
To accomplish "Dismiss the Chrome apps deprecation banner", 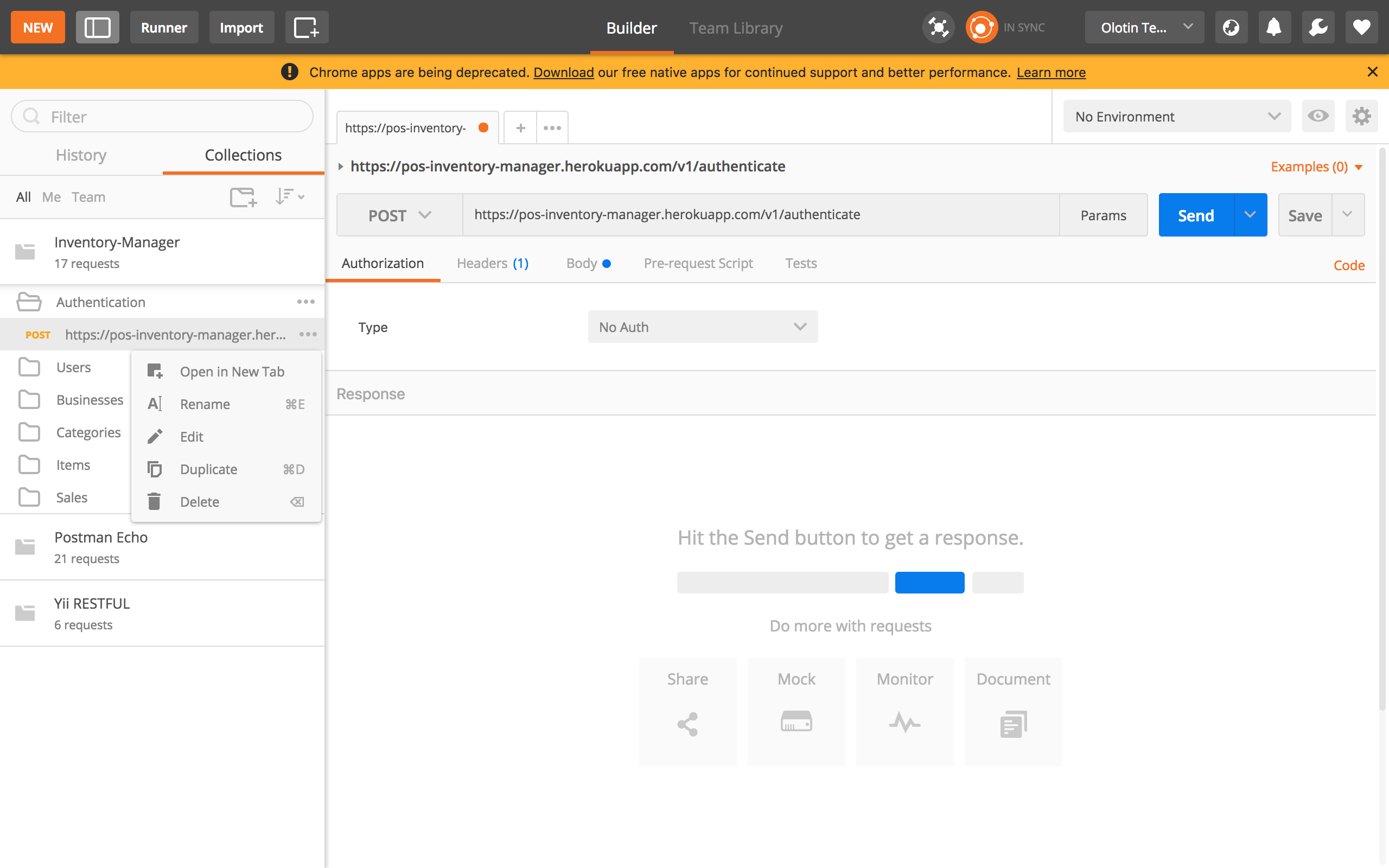I will (1372, 72).
